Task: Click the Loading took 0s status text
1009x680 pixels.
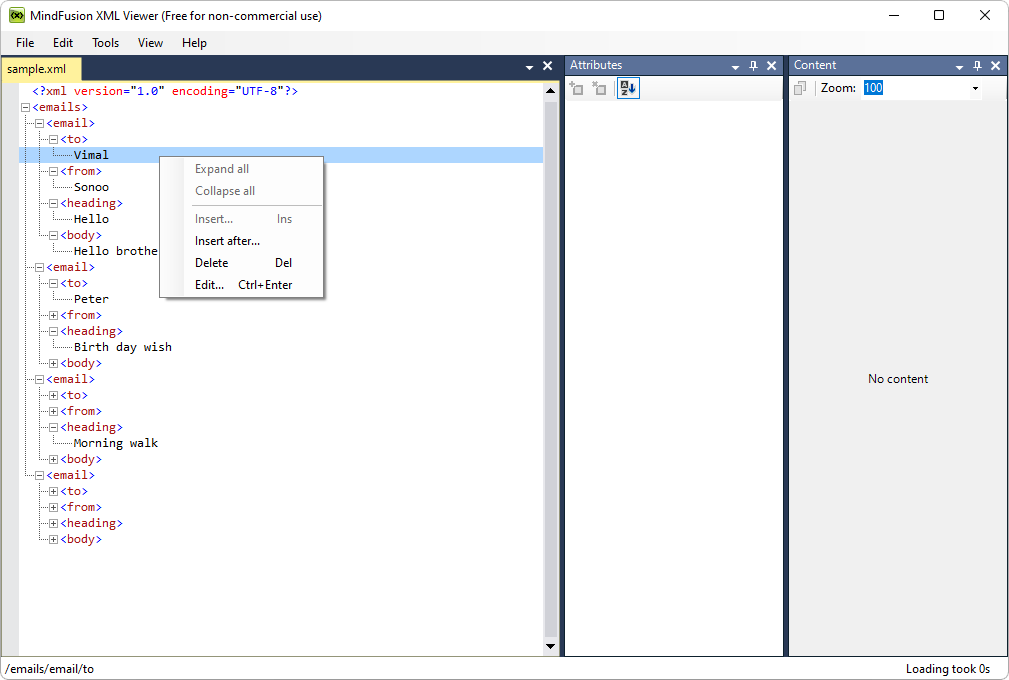Action: [948, 669]
